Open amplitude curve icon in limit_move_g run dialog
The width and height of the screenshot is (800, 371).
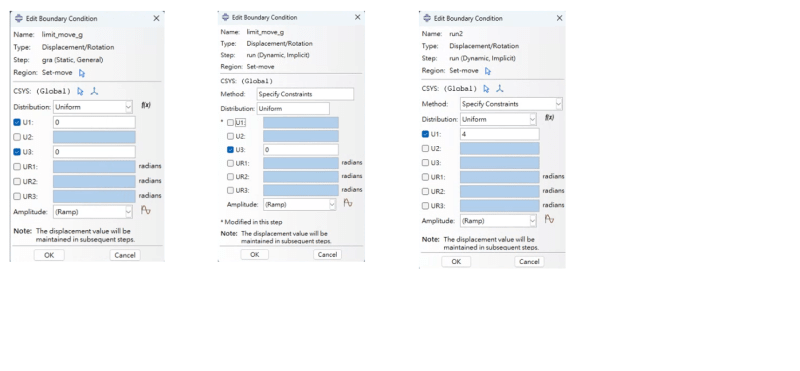point(348,203)
